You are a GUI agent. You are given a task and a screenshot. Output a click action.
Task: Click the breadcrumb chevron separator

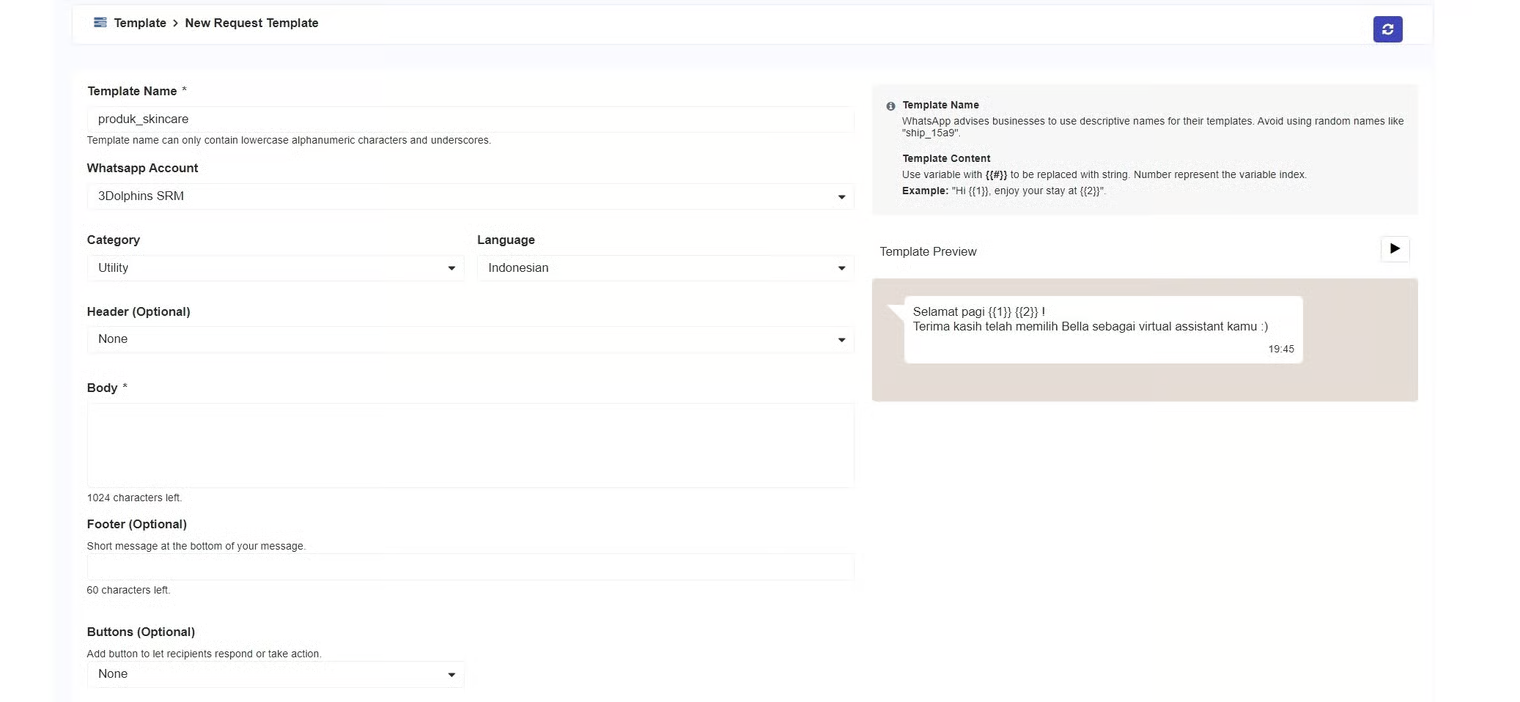tap(176, 23)
